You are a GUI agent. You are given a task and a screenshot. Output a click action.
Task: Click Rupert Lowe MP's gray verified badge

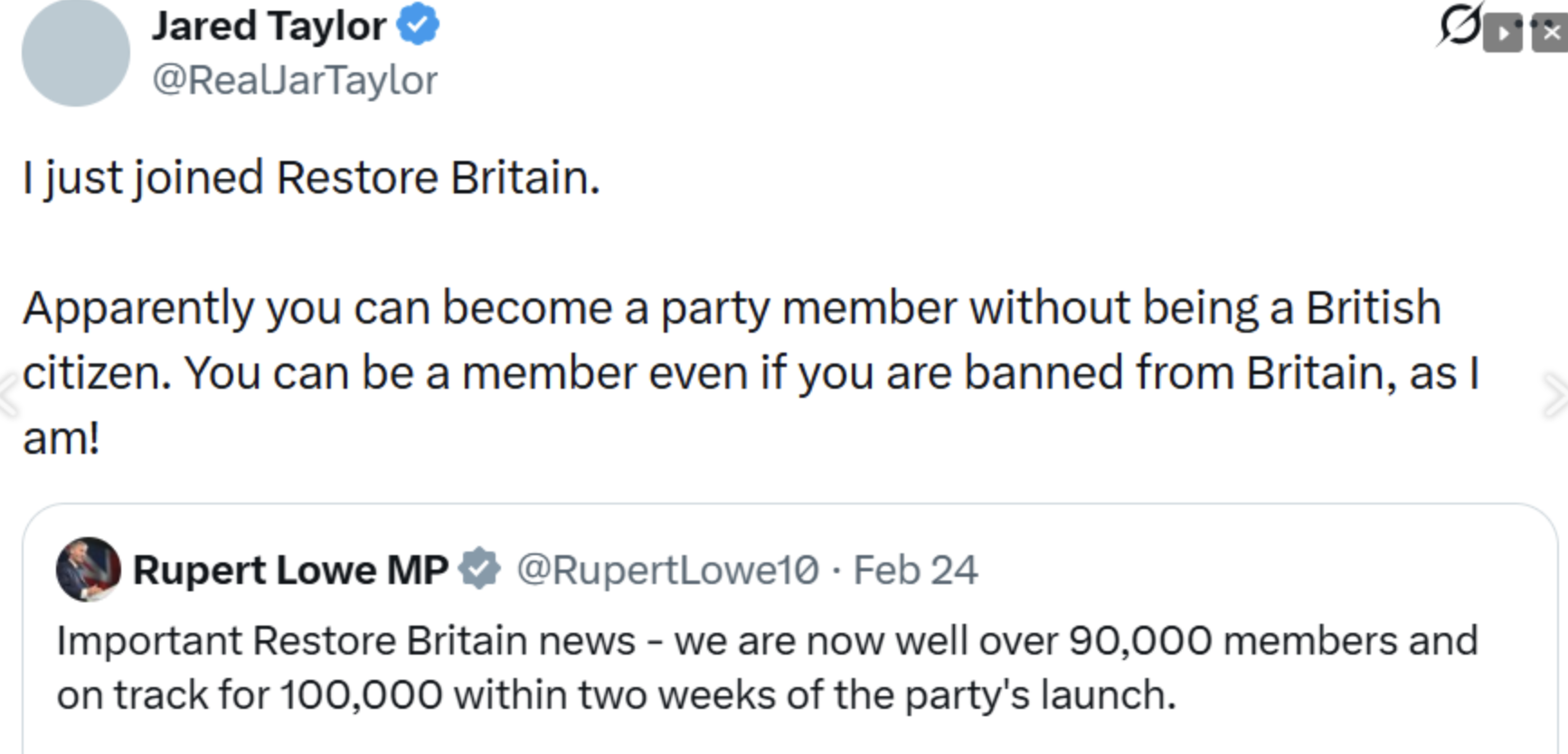(478, 570)
